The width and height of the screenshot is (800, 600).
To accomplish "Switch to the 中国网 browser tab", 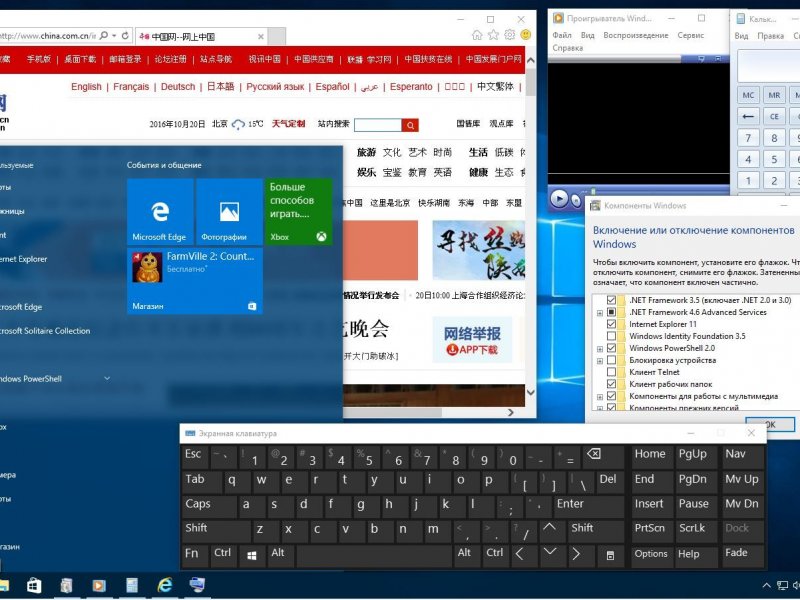I will 202,37.
